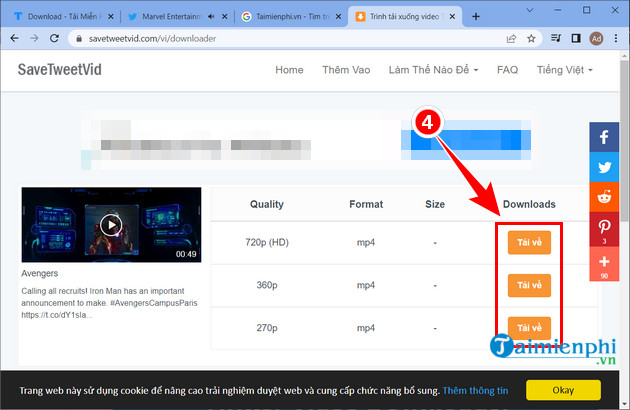This screenshot has height=410, width=630.
Task: Select the Trình tải xuống video tab
Action: (x=404, y=16)
